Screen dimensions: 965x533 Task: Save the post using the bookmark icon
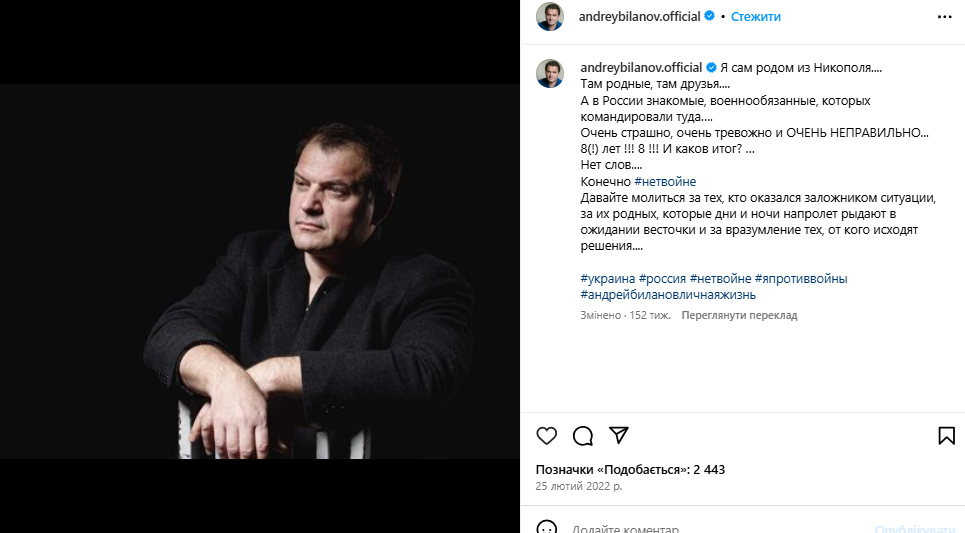[x=946, y=435]
